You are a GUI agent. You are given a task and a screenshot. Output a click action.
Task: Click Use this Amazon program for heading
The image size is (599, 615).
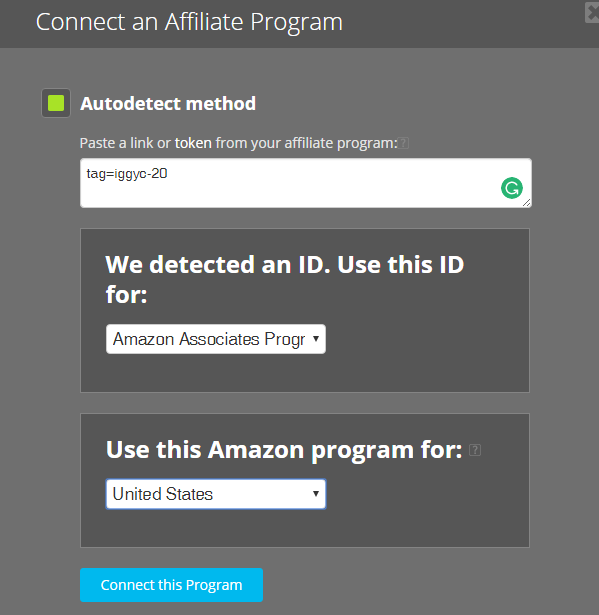click(x=284, y=449)
